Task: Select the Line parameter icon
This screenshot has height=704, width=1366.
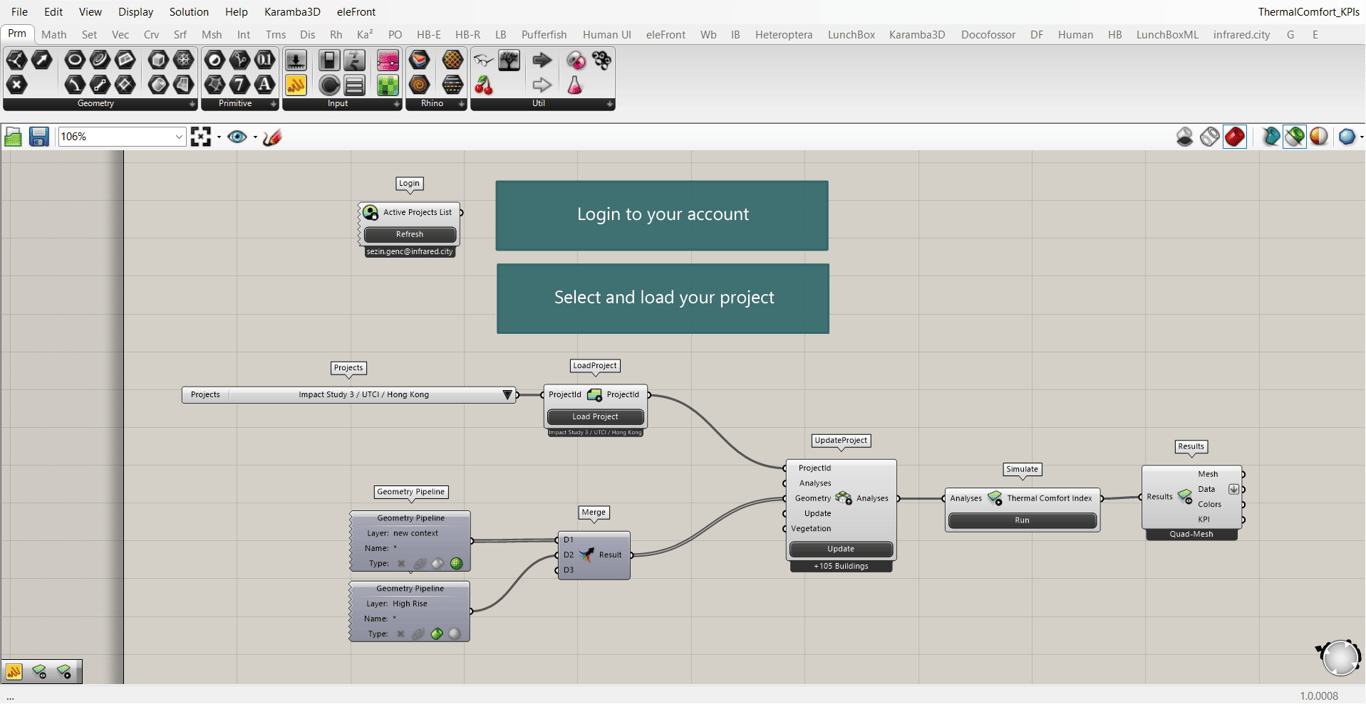Action: pyautogui.click(x=100, y=85)
